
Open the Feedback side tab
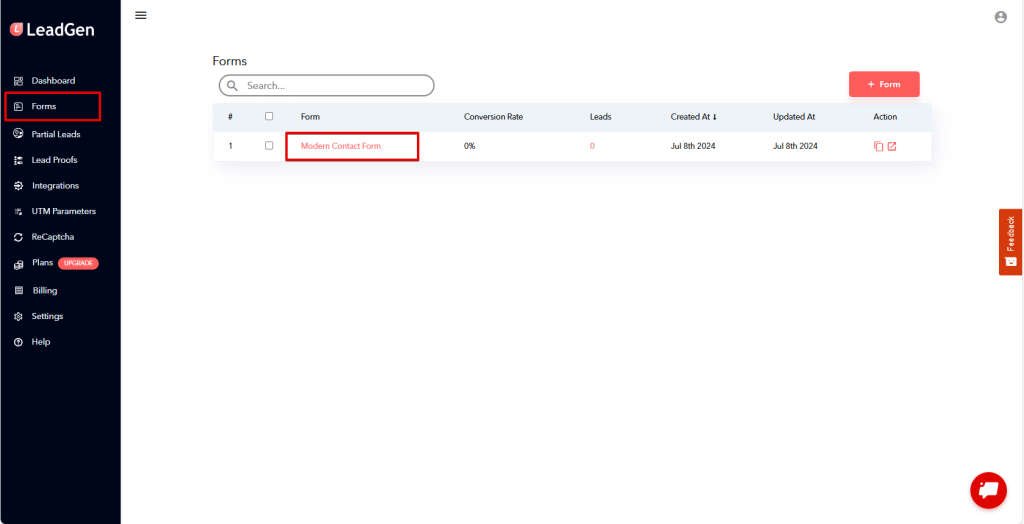click(1010, 241)
